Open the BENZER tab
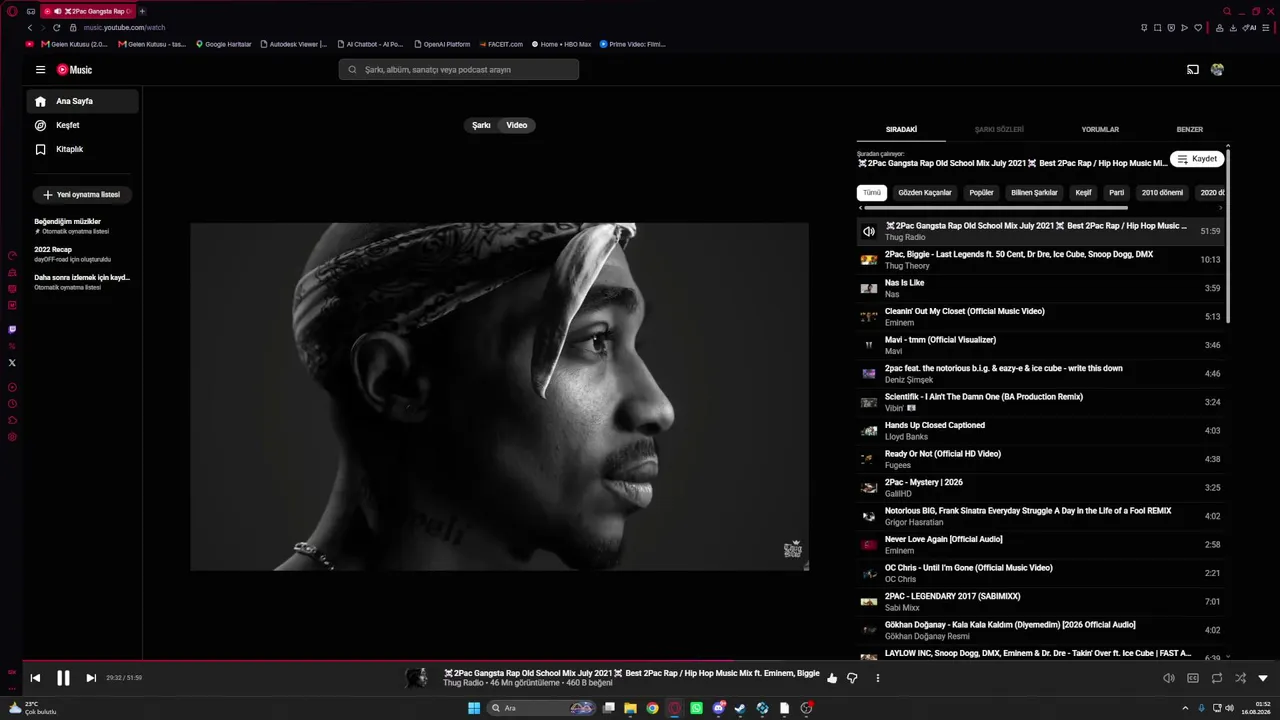This screenshot has width=1280, height=720. pyautogui.click(x=1190, y=129)
